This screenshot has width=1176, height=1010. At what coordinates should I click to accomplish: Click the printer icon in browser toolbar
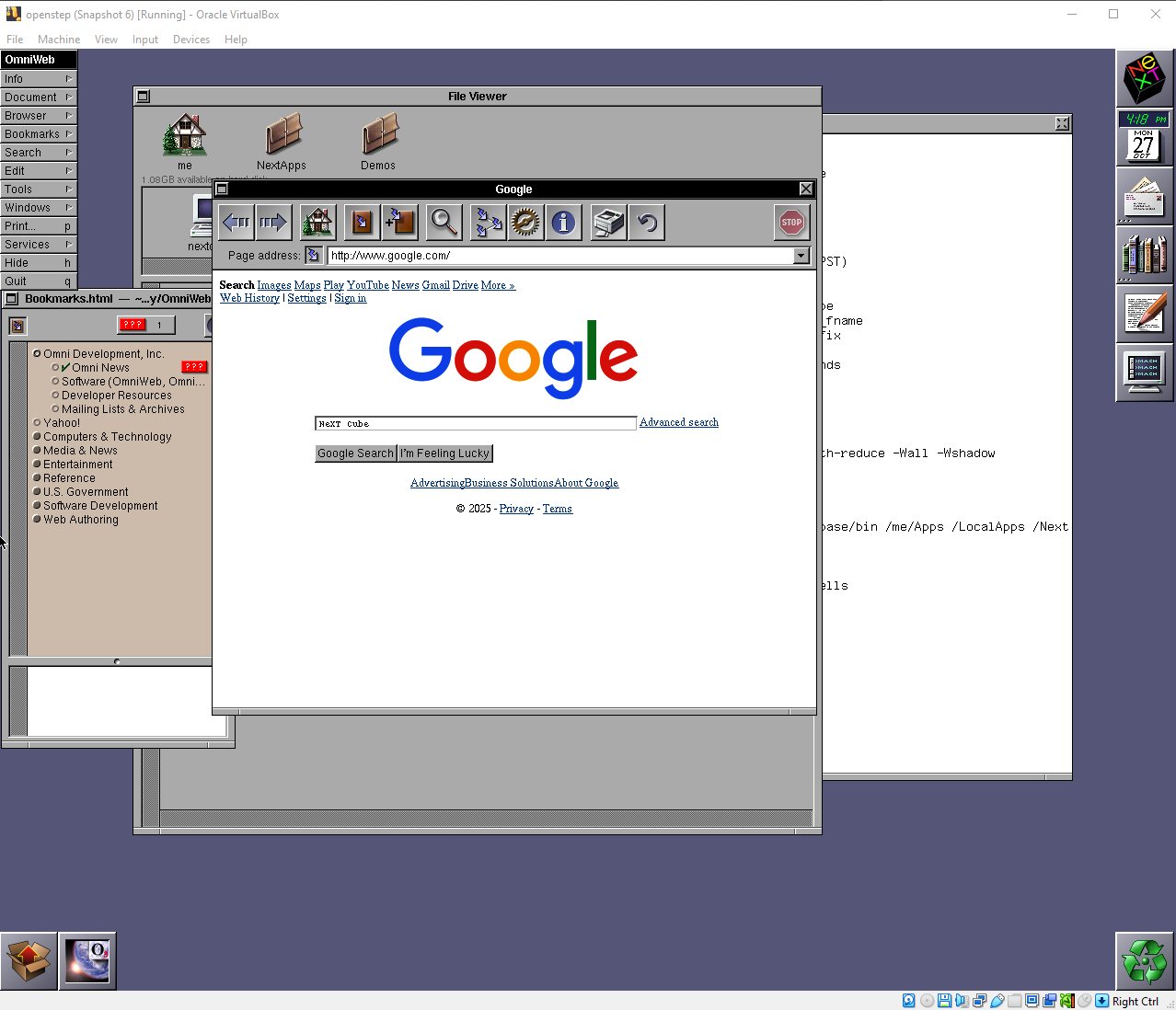coord(608,223)
